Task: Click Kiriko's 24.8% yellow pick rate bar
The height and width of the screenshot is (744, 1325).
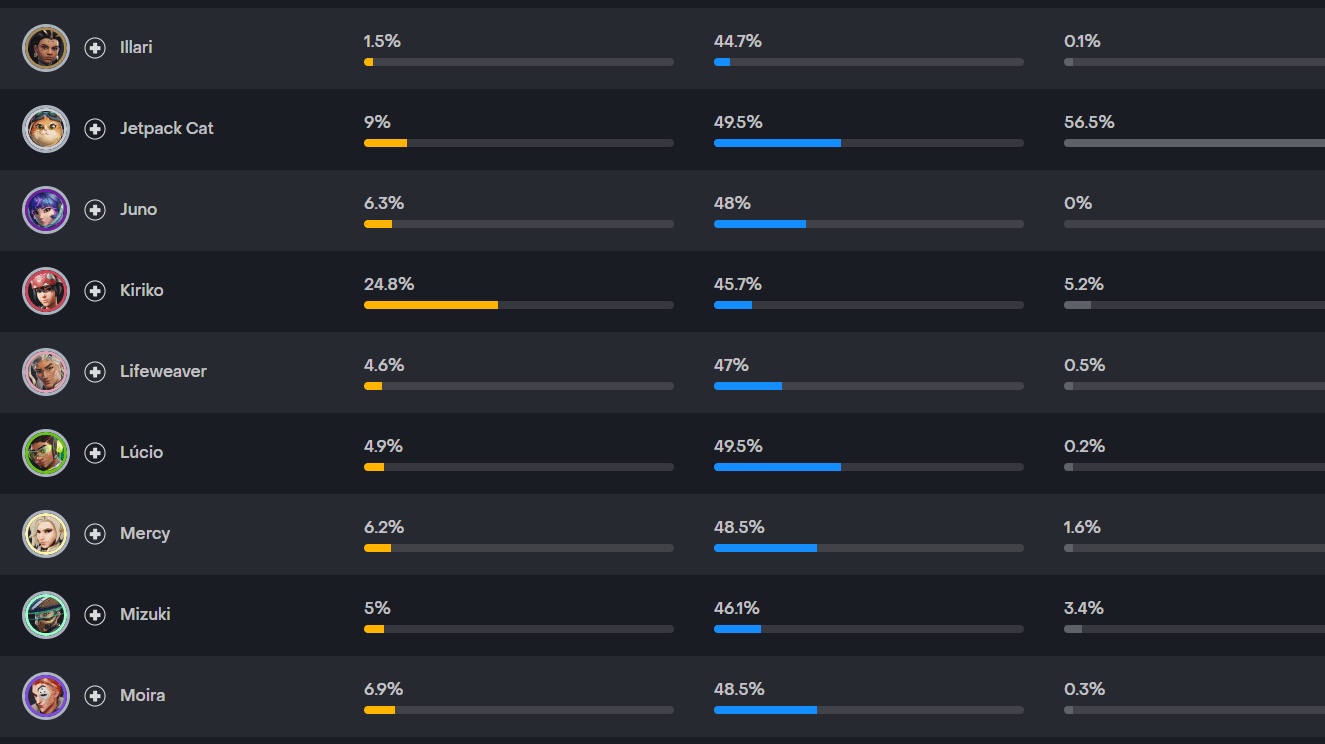Action: (518, 305)
